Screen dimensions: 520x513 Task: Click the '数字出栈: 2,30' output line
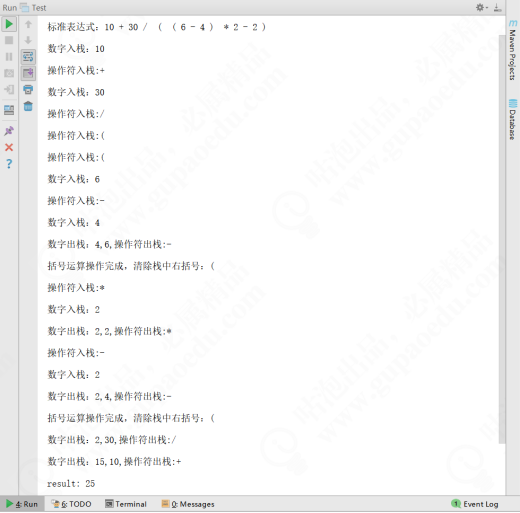[x=112, y=440]
